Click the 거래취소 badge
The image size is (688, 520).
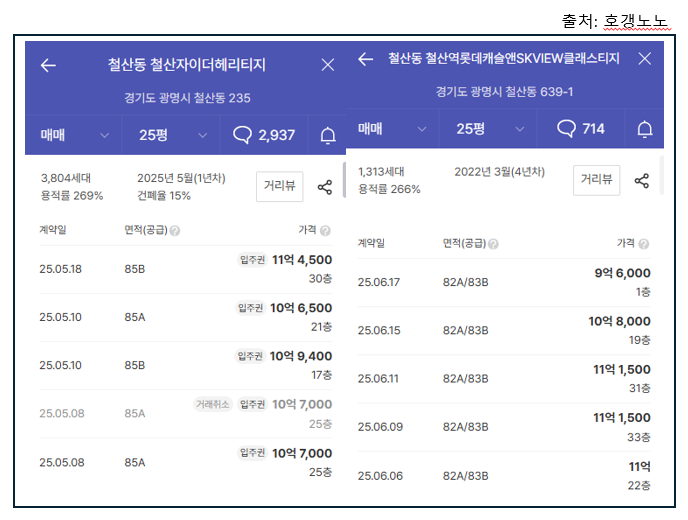click(213, 404)
